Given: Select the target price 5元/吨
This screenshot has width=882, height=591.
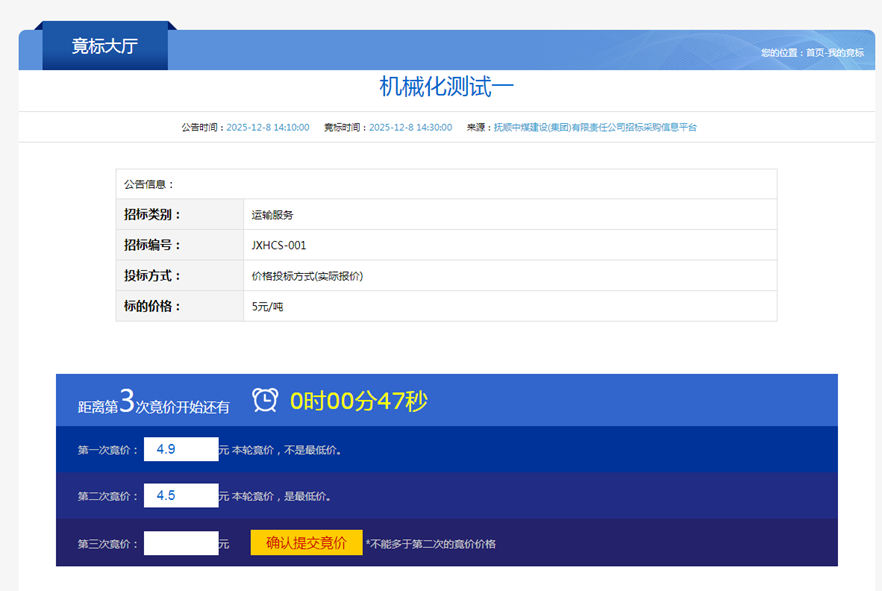Looking at the screenshot, I should [267, 306].
